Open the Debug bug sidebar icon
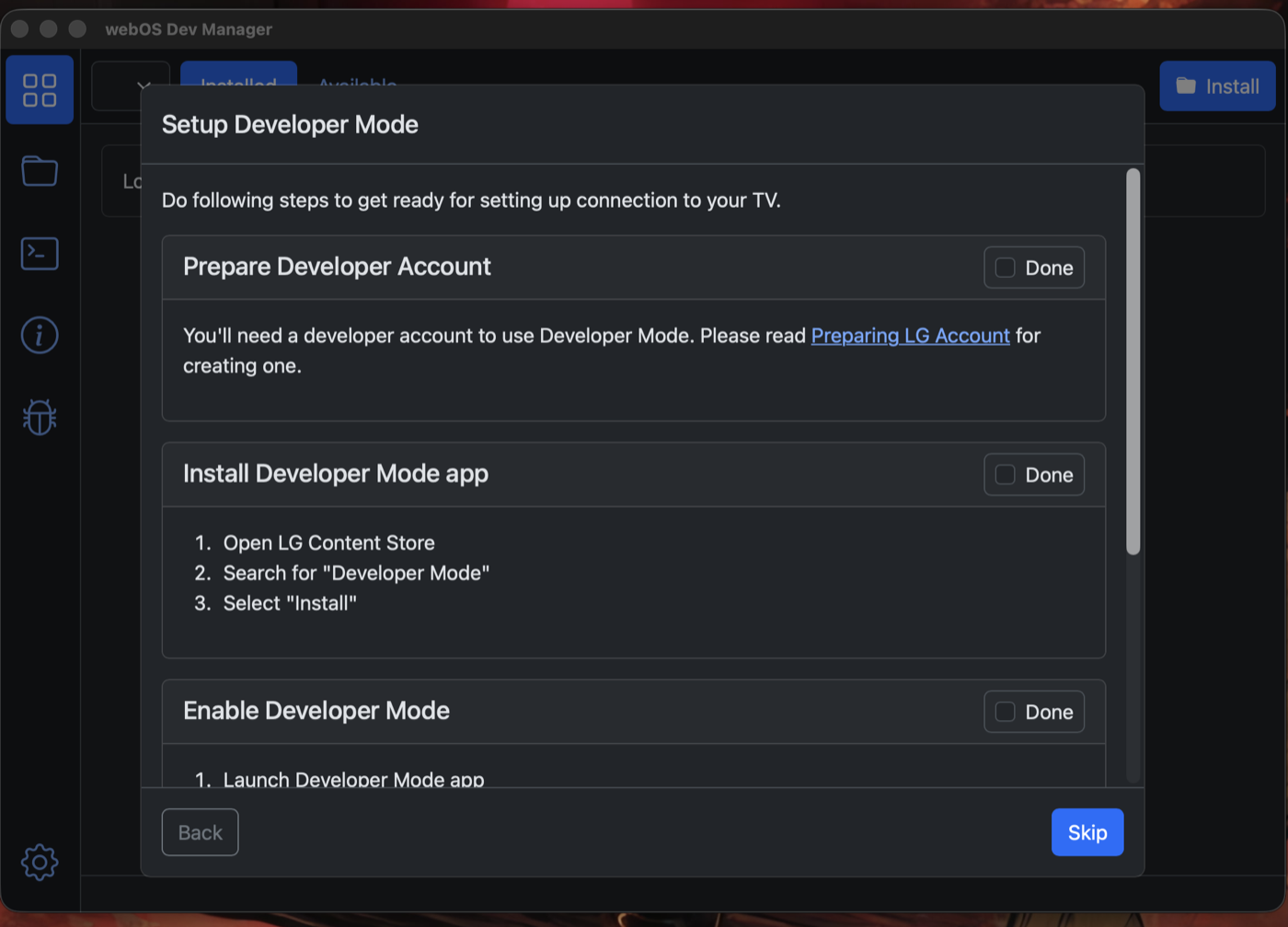 coord(40,418)
